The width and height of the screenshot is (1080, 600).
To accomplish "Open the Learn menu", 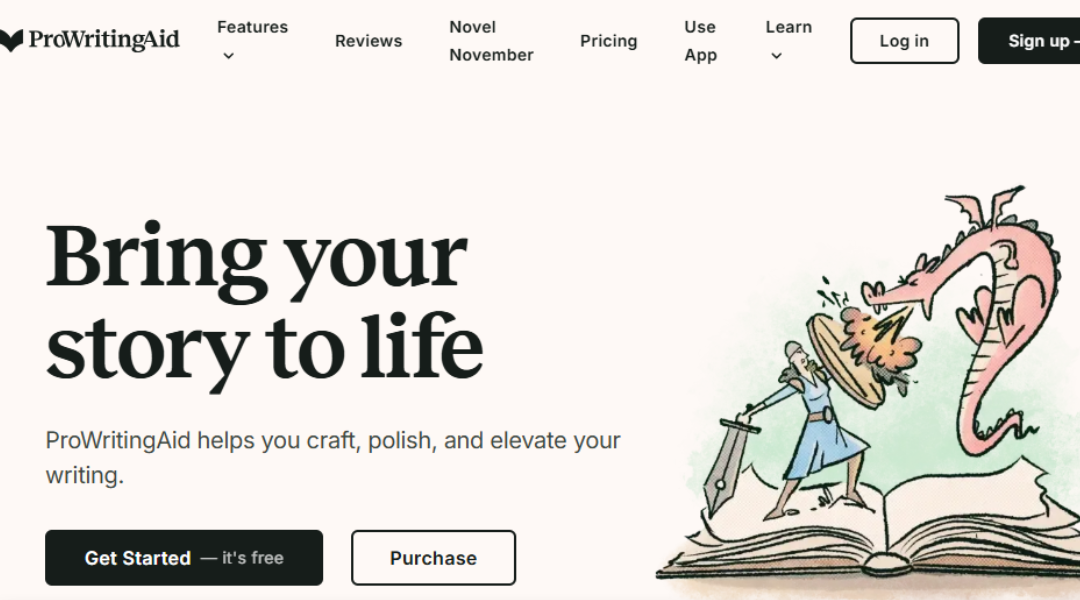I will click(789, 27).
